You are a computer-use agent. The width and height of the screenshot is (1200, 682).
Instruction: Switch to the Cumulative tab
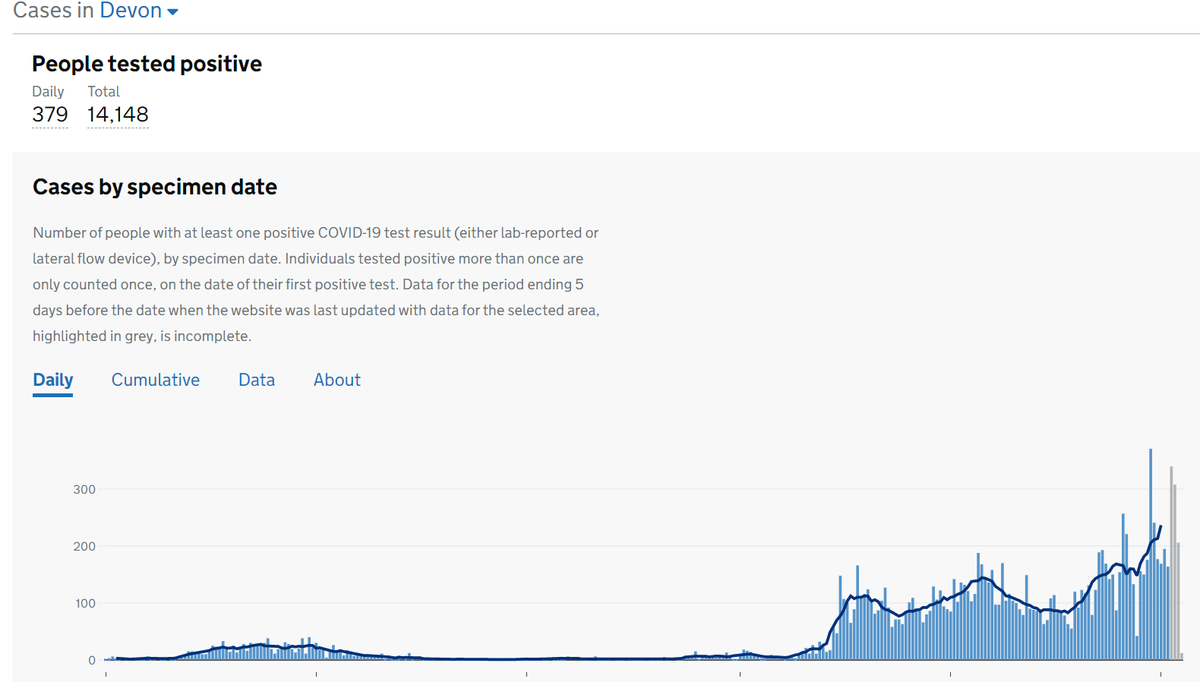155,380
